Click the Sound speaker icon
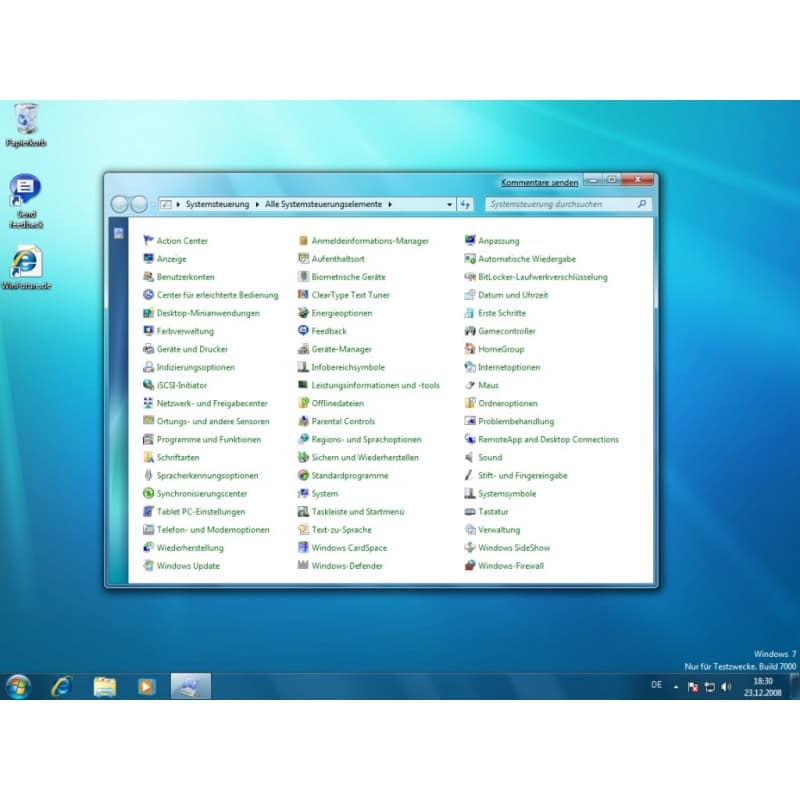800x800 pixels. tap(470, 457)
